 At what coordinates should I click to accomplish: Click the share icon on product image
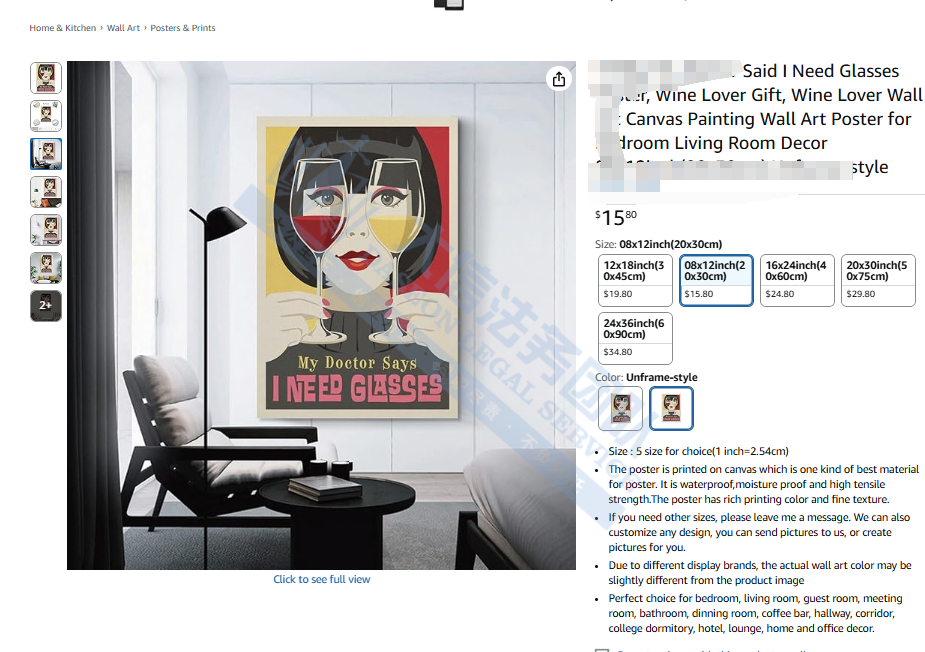click(x=559, y=79)
